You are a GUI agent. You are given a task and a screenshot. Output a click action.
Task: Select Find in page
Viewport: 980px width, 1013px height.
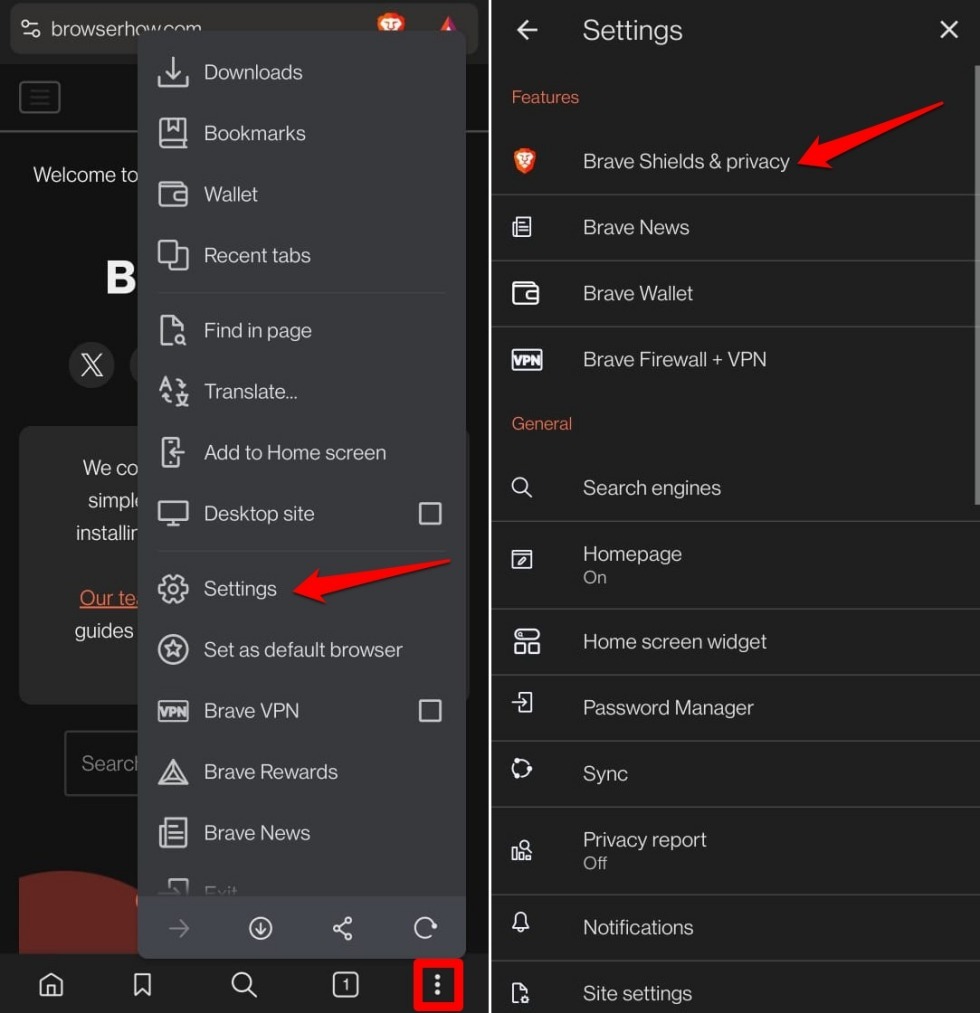point(301,331)
